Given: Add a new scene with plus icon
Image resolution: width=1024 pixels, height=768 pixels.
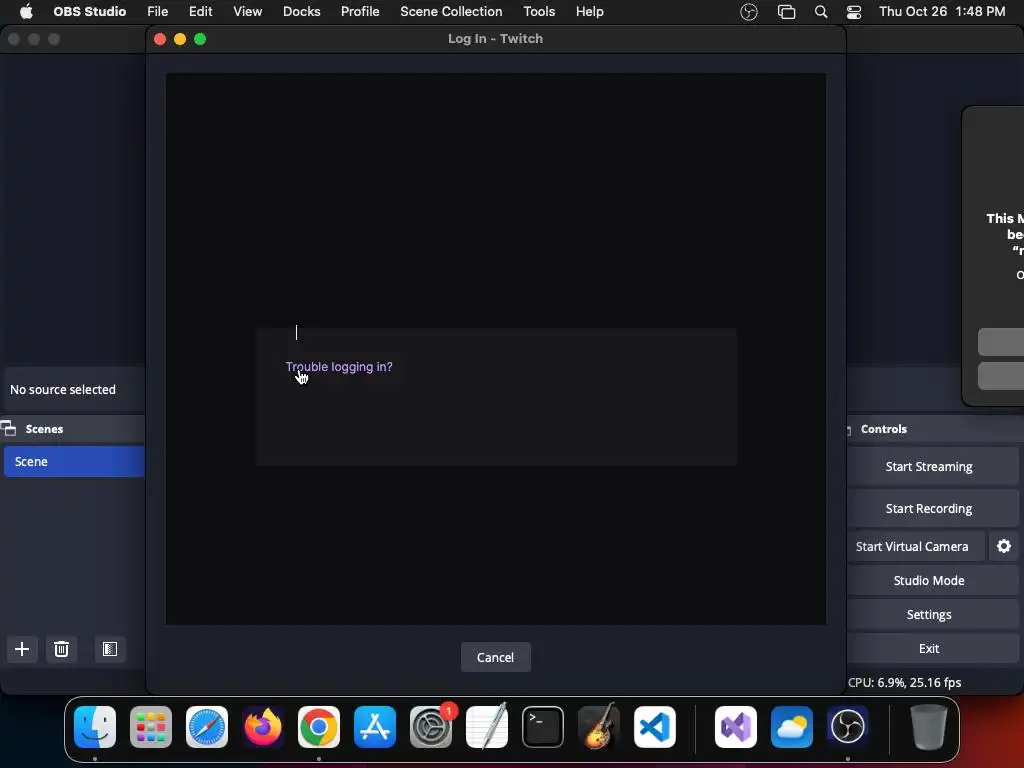Looking at the screenshot, I should click(22, 649).
